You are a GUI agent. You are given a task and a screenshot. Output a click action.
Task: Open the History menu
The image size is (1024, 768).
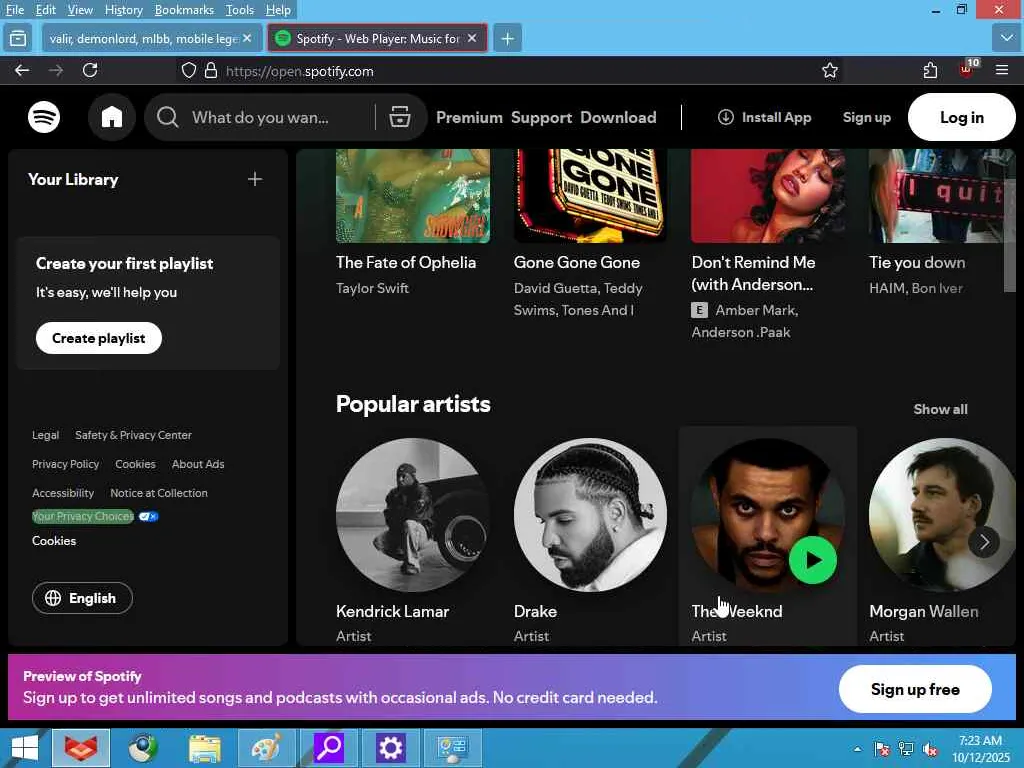pyautogui.click(x=123, y=10)
